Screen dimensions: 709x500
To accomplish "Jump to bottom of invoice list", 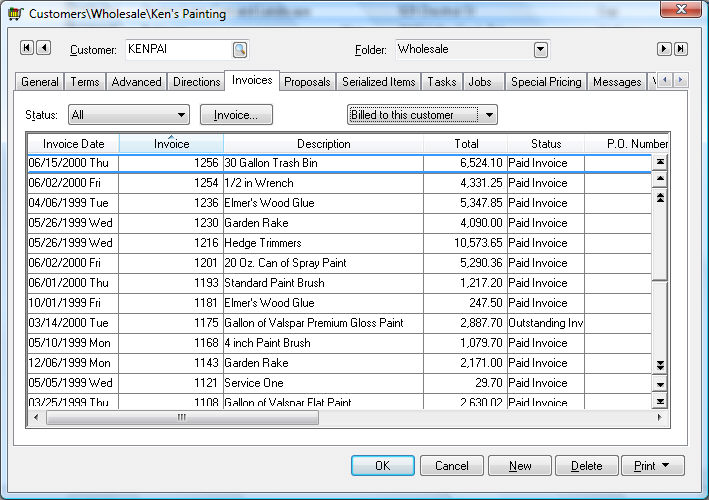I will point(659,401).
